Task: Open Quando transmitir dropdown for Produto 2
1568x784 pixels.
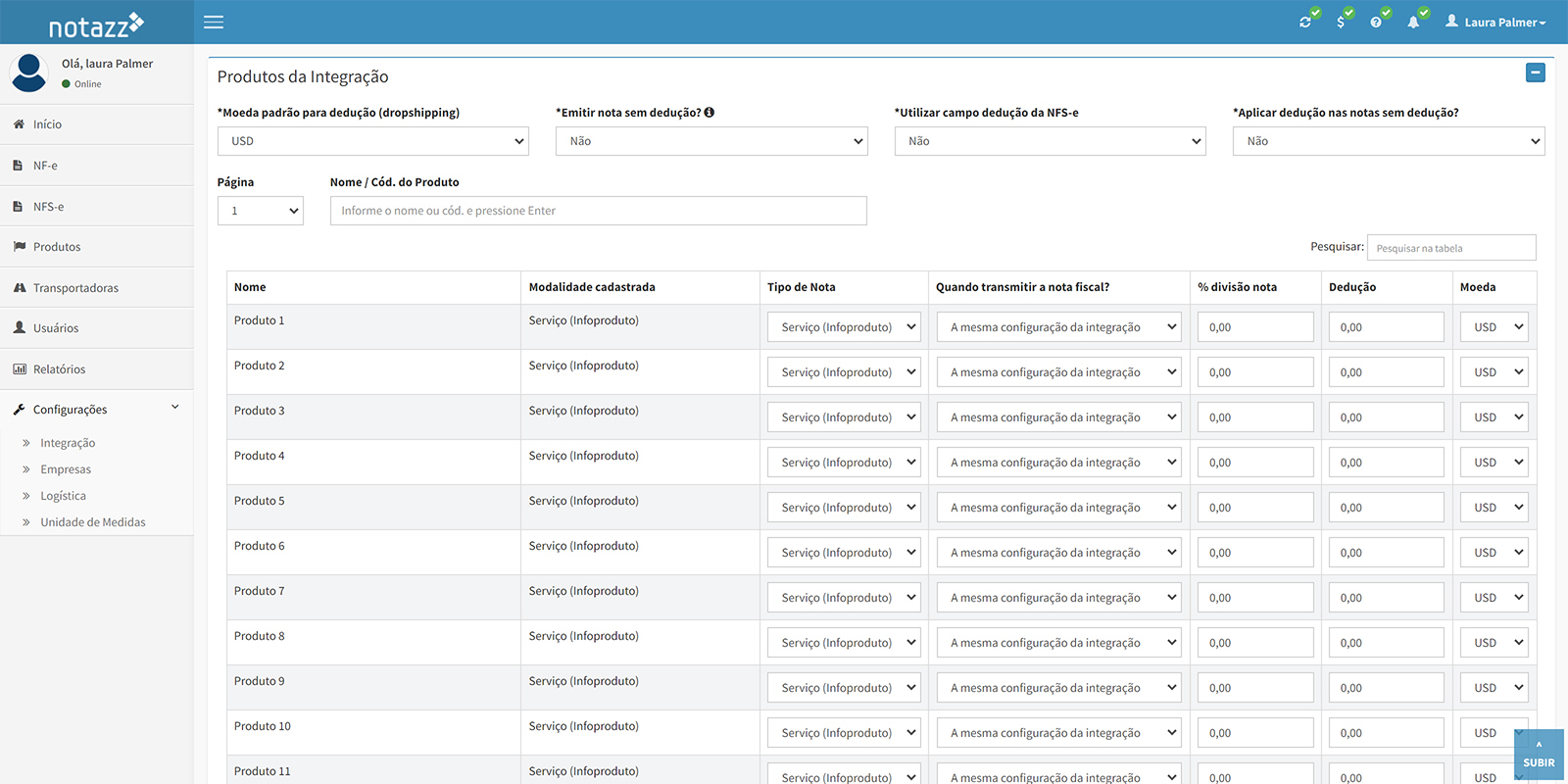Action: pos(1058,372)
